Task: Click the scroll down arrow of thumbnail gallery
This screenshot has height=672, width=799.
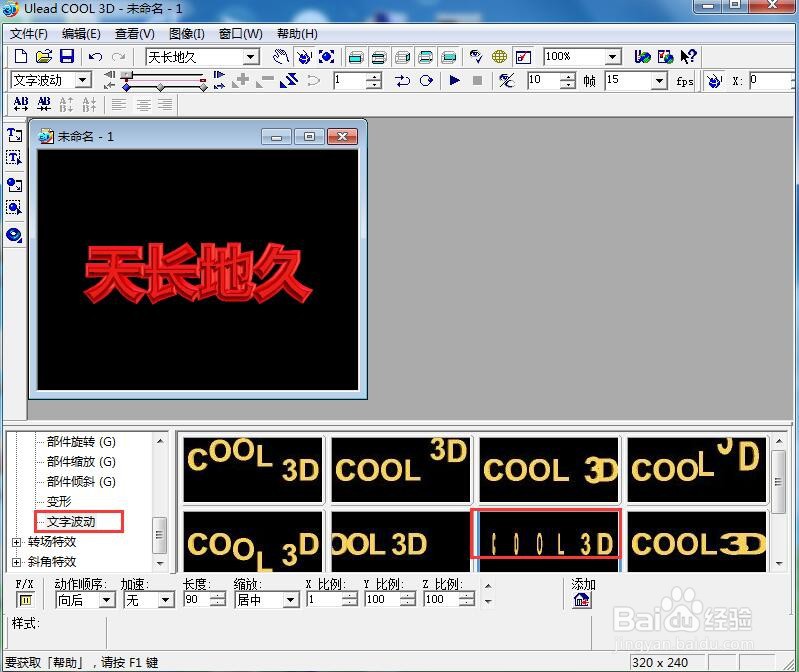Action: [779, 563]
